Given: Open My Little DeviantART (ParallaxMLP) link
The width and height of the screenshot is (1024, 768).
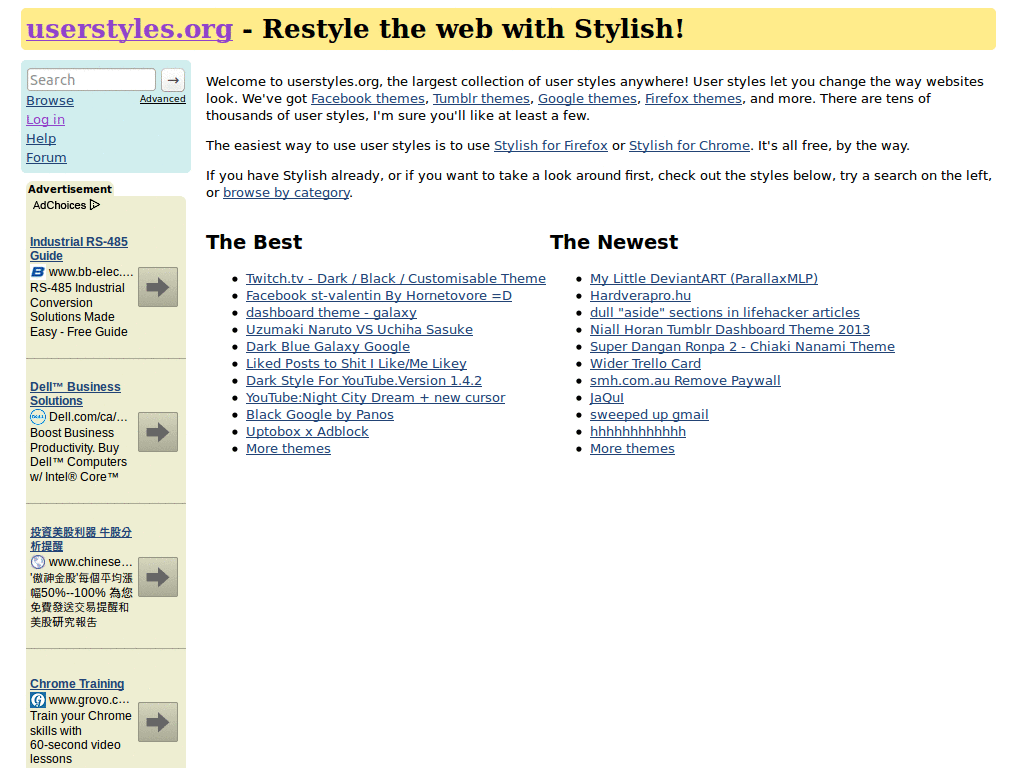Looking at the screenshot, I should click(x=704, y=279).
